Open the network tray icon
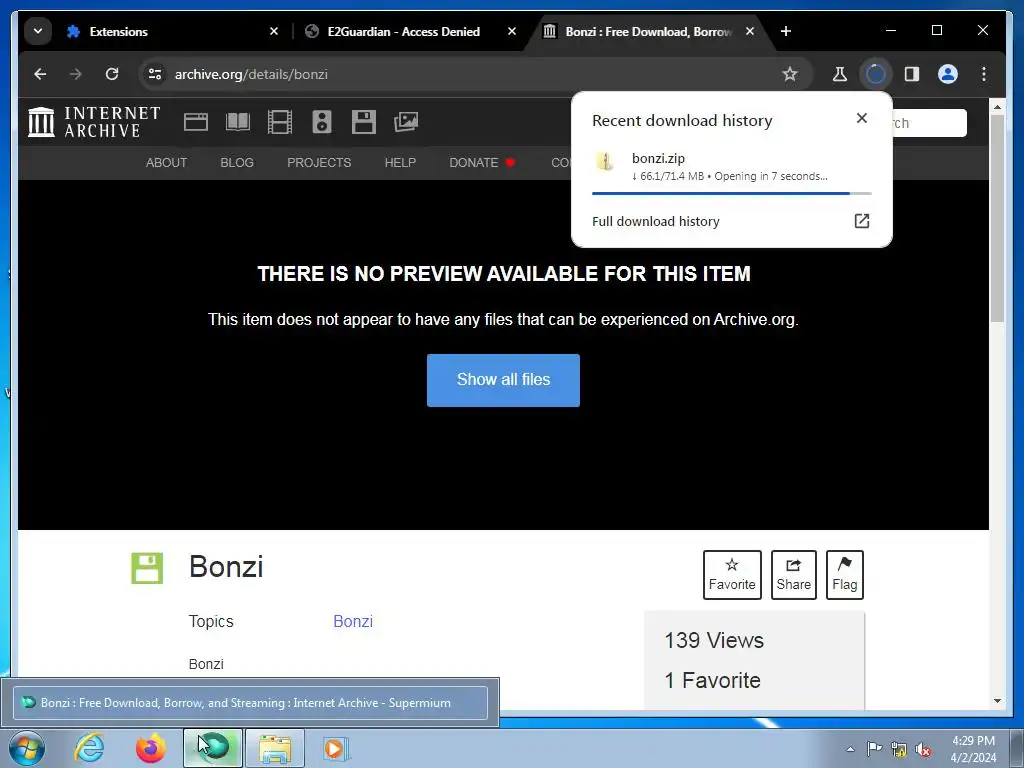 (x=899, y=750)
